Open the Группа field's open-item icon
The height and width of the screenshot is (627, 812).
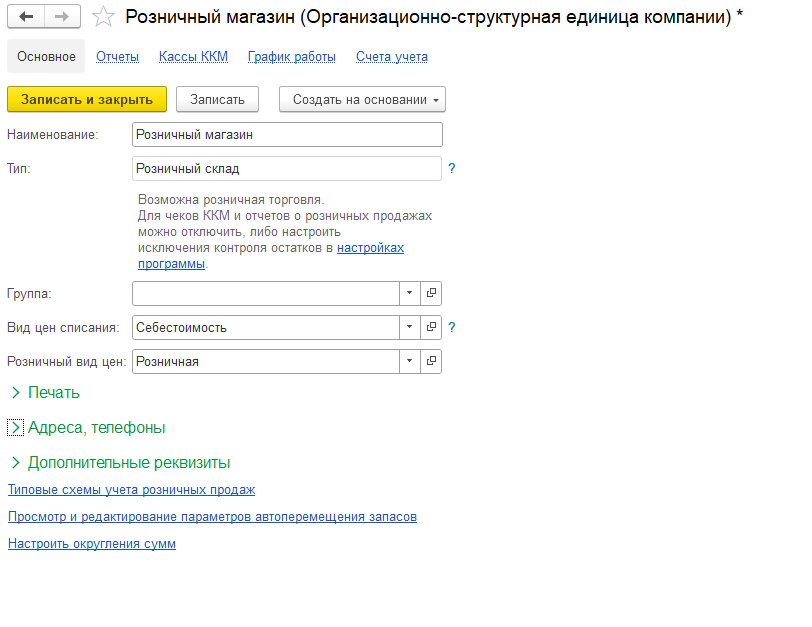[x=432, y=293]
